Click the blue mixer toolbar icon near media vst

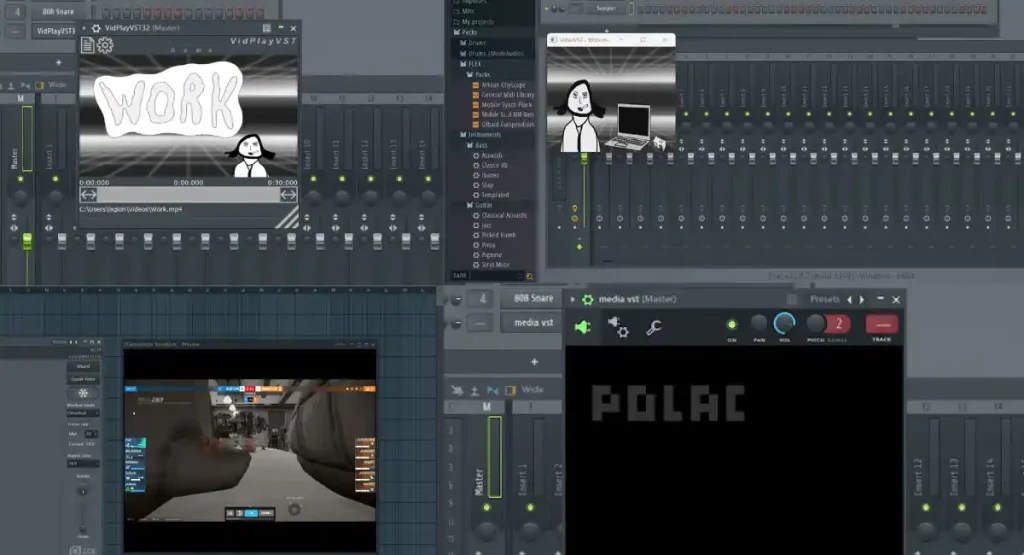(492, 390)
